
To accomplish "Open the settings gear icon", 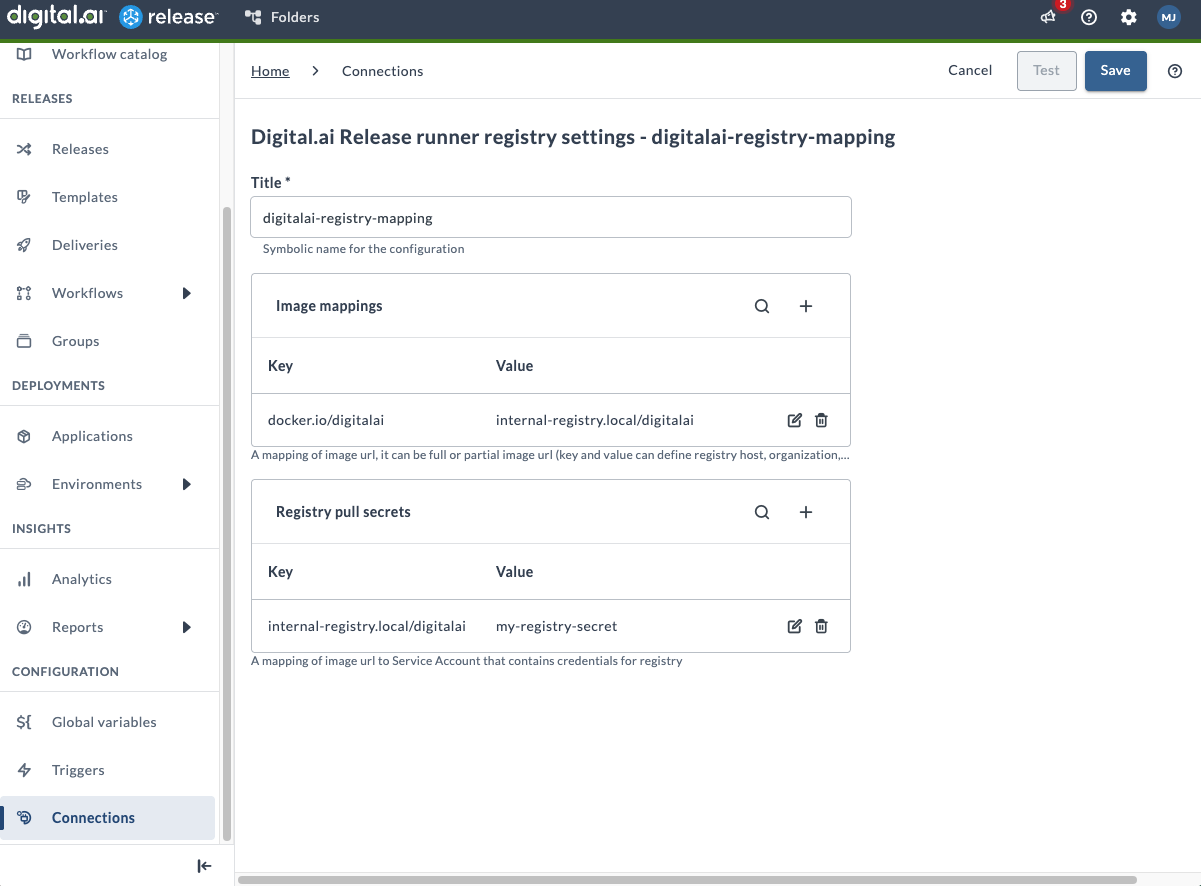I will [1129, 17].
